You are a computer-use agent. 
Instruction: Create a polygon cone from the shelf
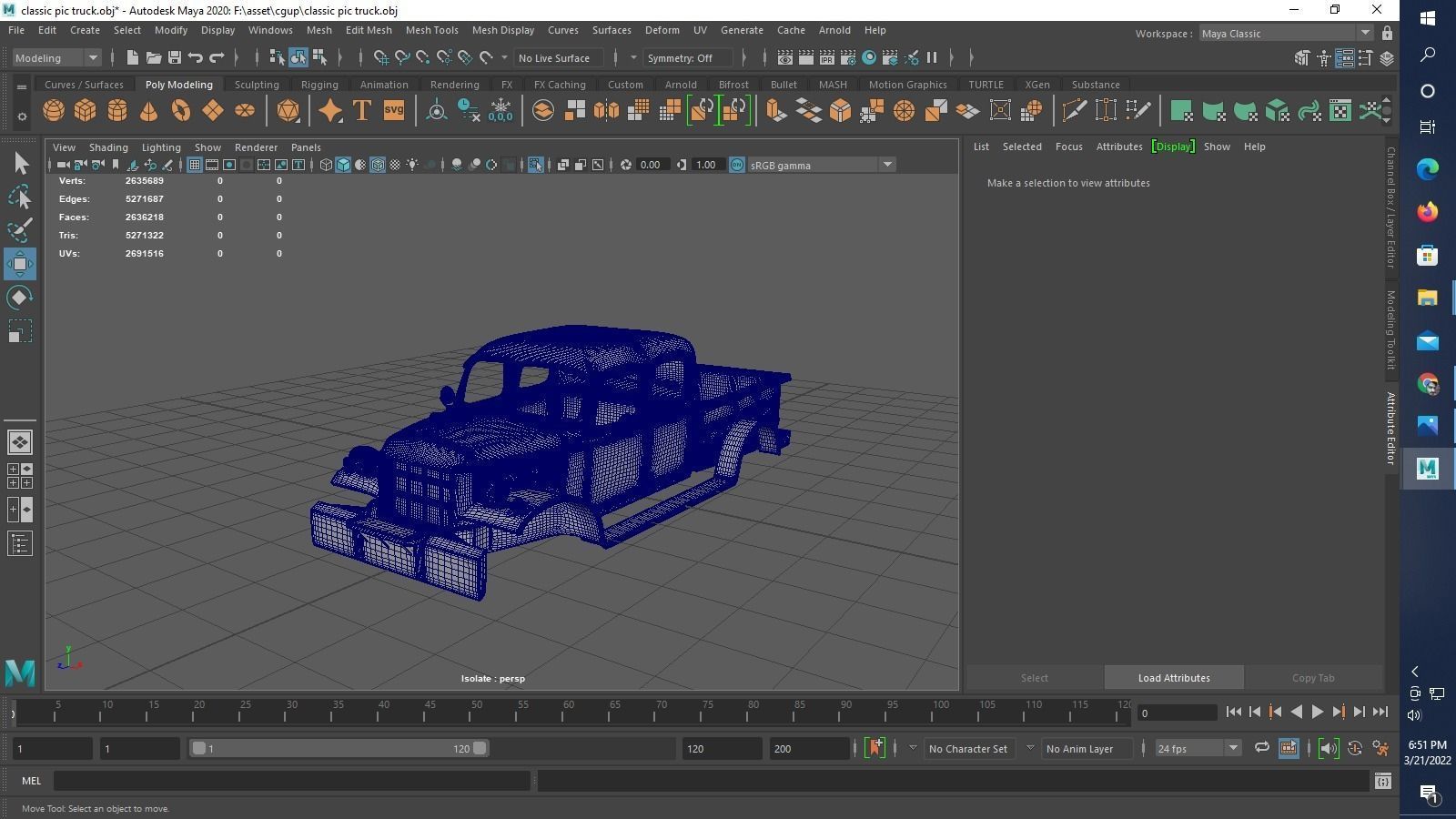coord(148,111)
